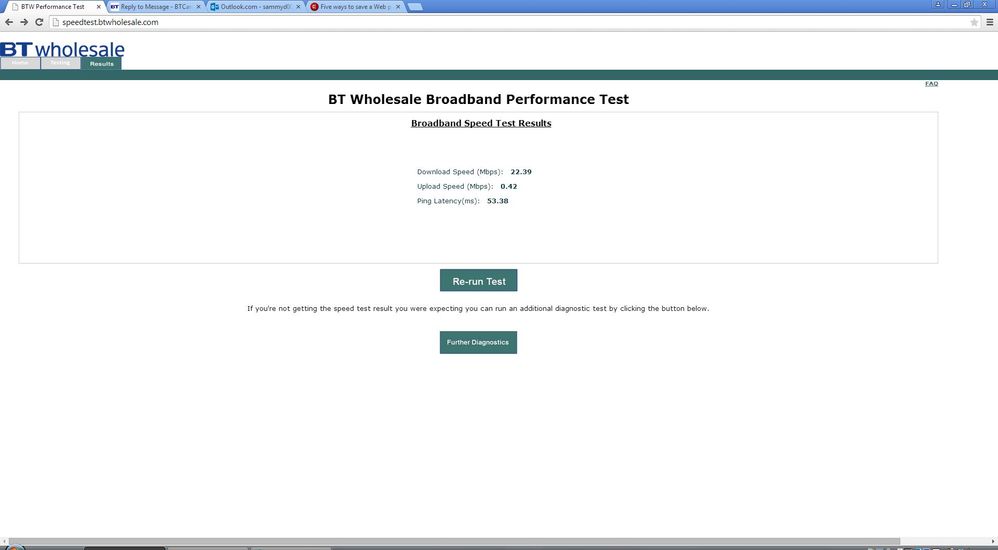
Task: Click the ping latency value 53.38
Action: (498, 201)
